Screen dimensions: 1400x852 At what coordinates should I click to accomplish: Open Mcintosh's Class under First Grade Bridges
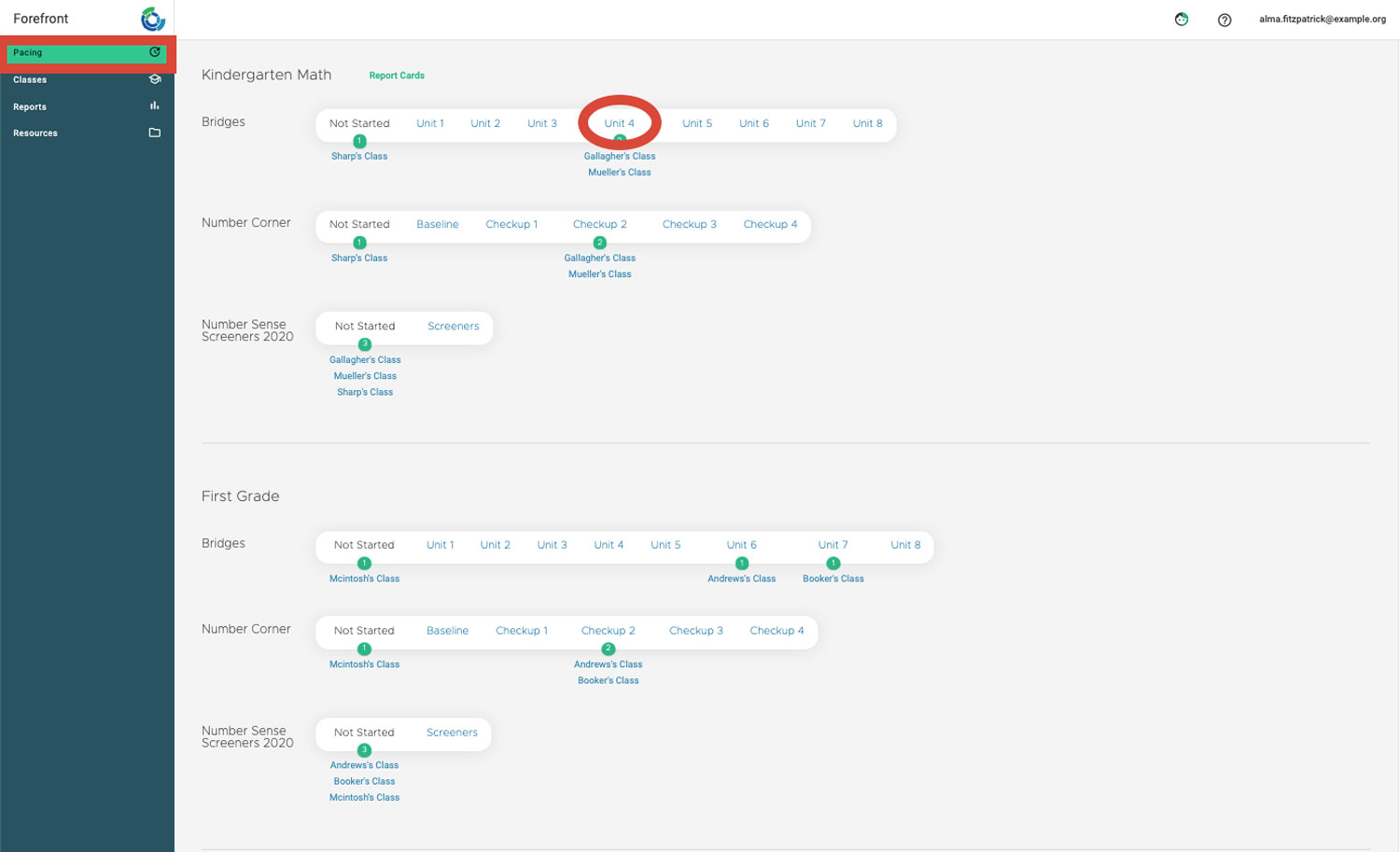(x=364, y=579)
